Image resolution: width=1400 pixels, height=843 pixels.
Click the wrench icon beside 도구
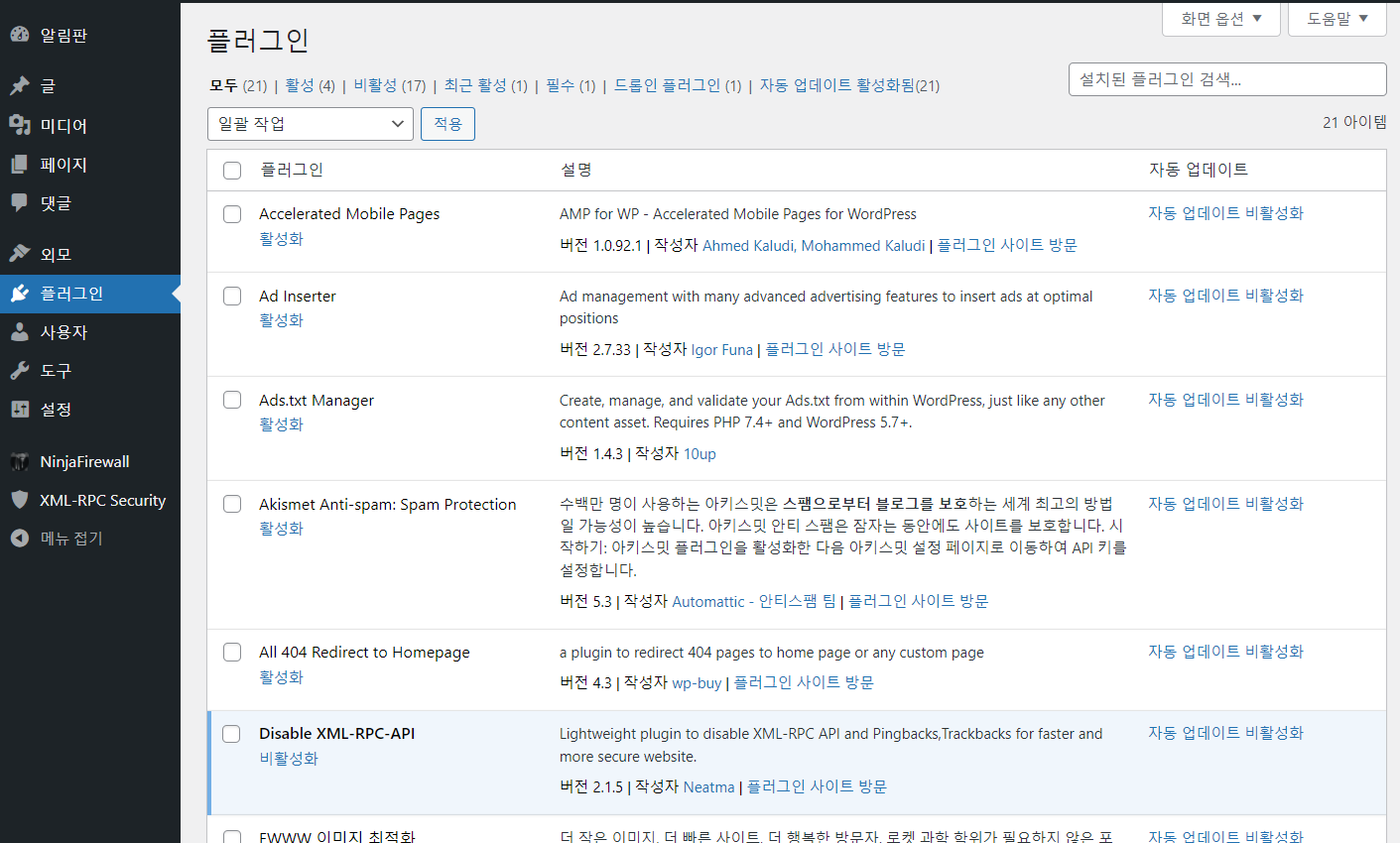tap(20, 371)
